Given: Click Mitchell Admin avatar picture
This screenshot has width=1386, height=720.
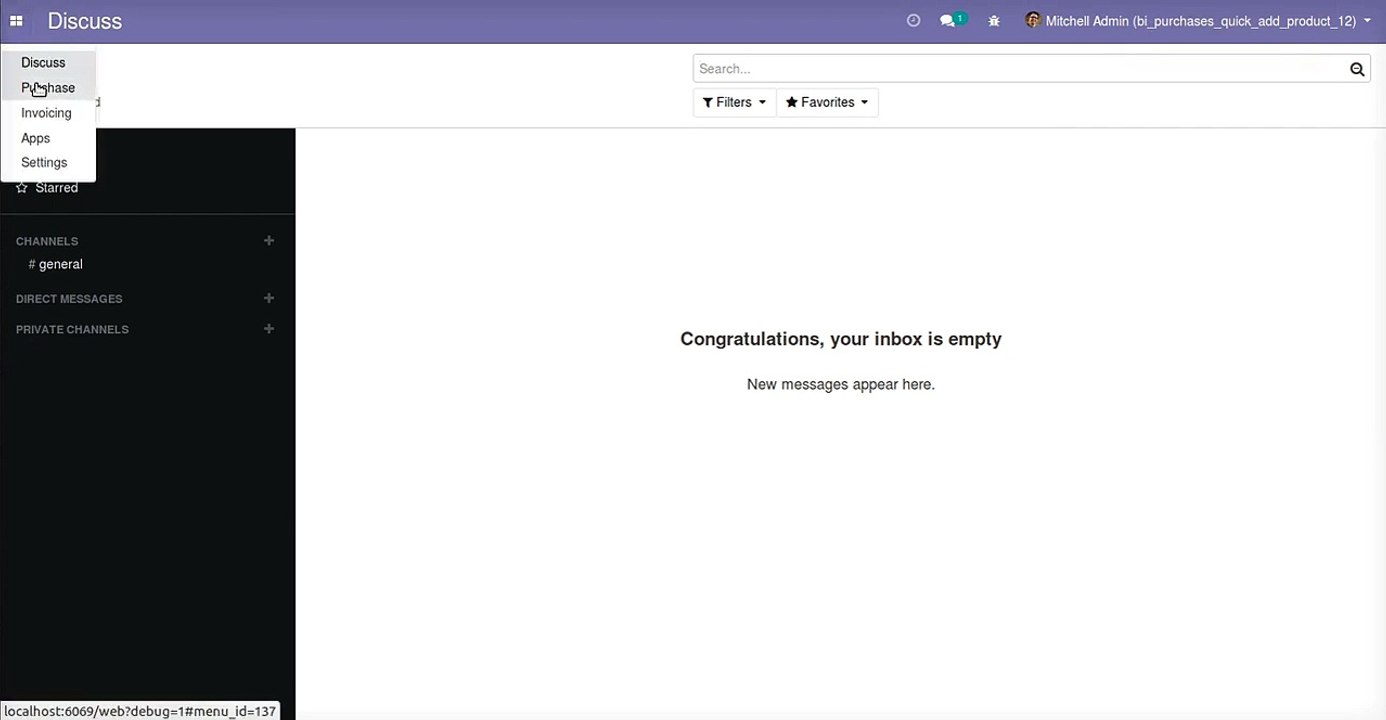Looking at the screenshot, I should [1033, 20].
